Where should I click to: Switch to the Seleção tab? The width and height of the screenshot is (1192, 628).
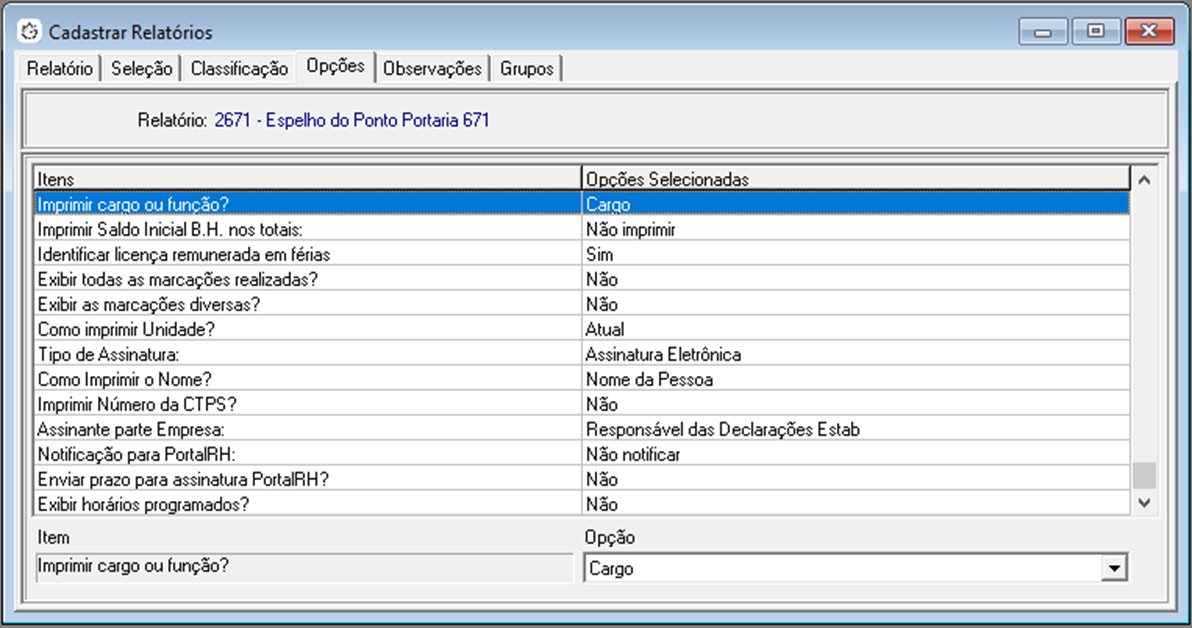pyautogui.click(x=142, y=69)
